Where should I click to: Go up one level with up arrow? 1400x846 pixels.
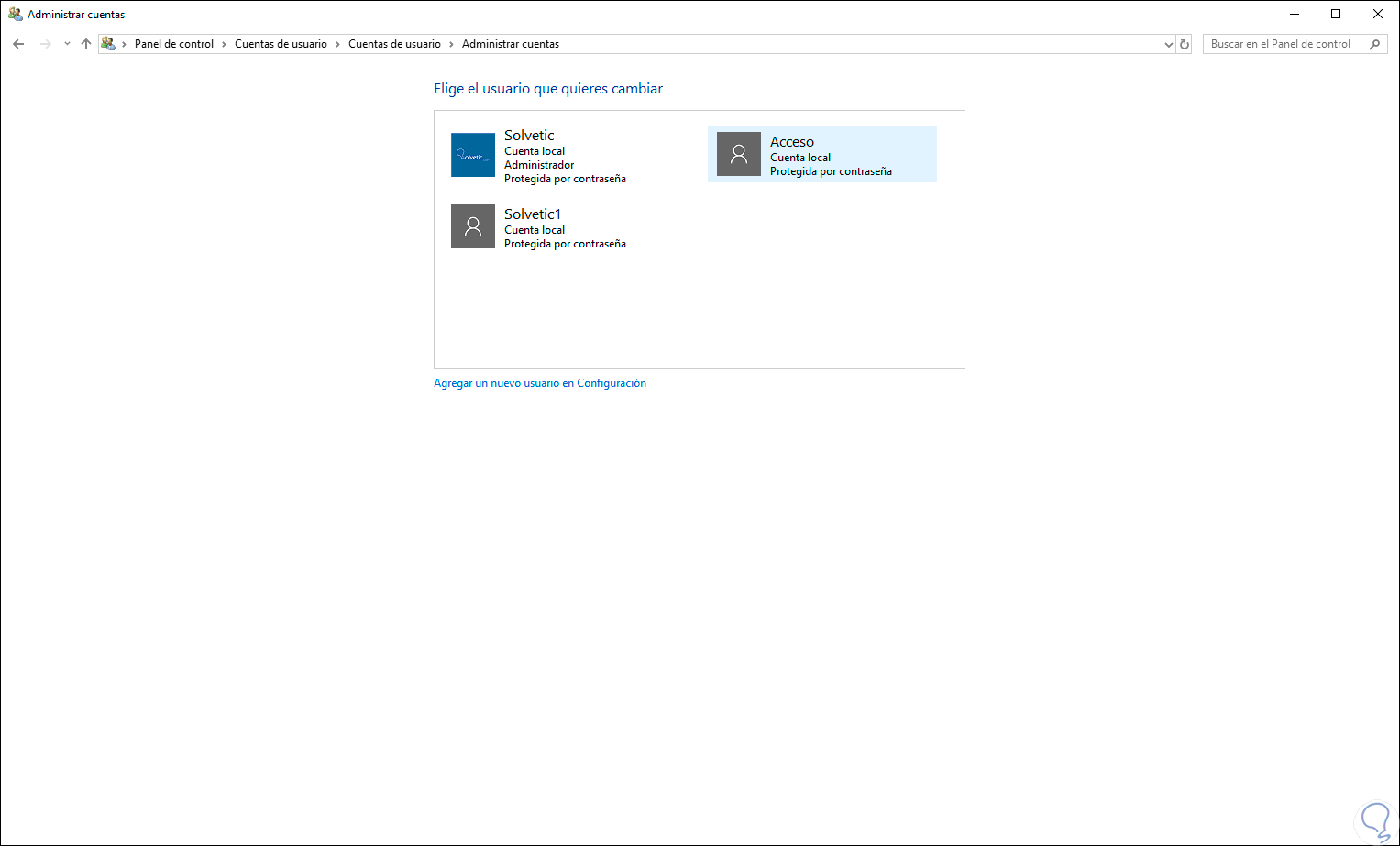[x=86, y=44]
